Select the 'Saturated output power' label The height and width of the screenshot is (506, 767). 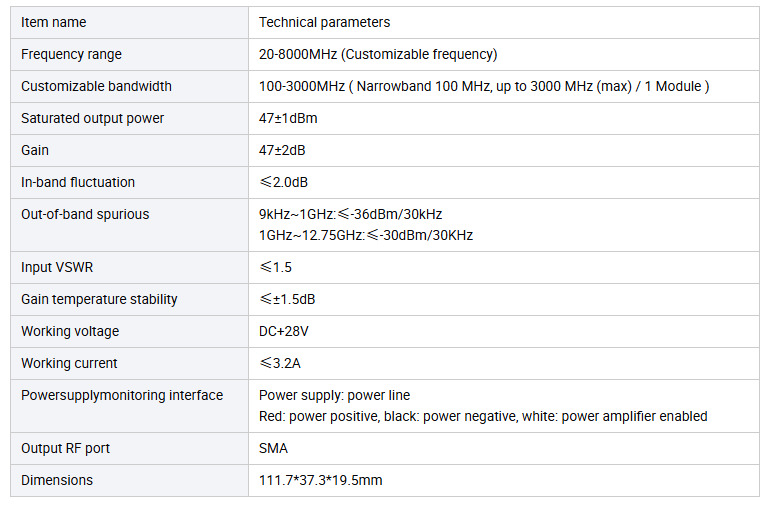pyautogui.click(x=92, y=118)
